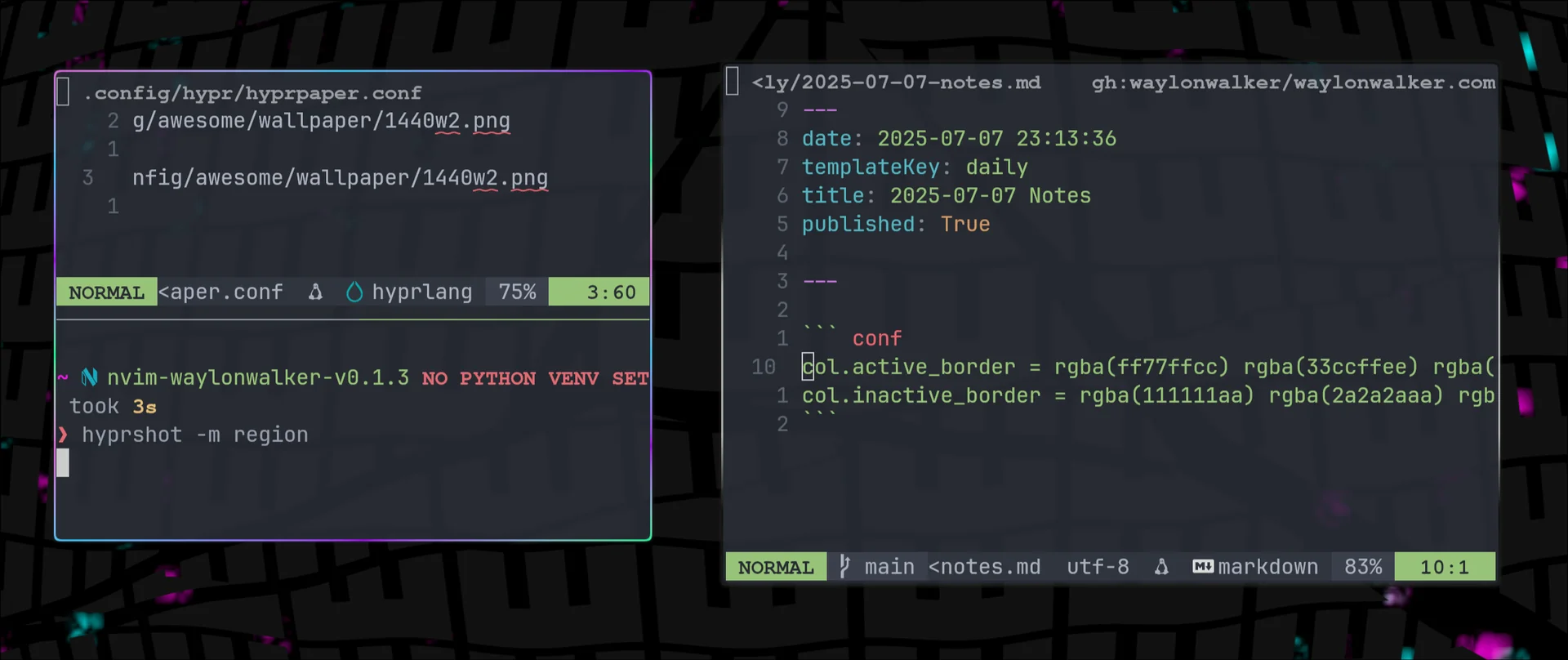
Task: Click the rgba(111111aa) inactive border color value
Action: click(1166, 396)
